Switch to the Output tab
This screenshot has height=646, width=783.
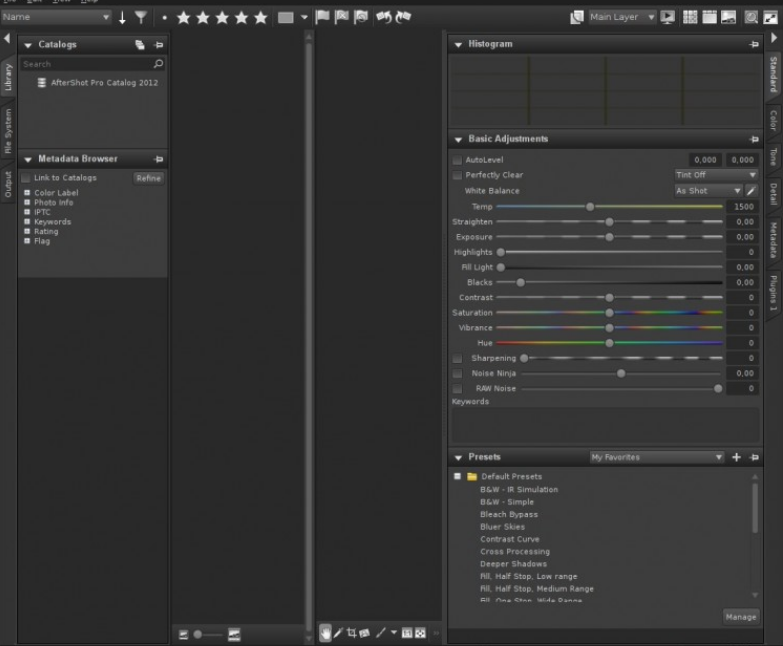point(7,184)
